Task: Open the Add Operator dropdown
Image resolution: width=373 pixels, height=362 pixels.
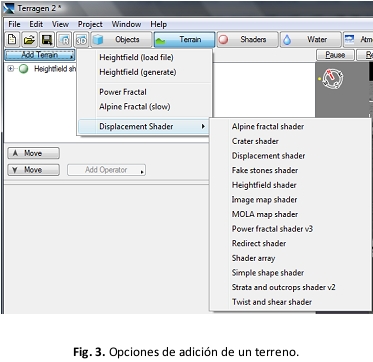Action: 106,170
